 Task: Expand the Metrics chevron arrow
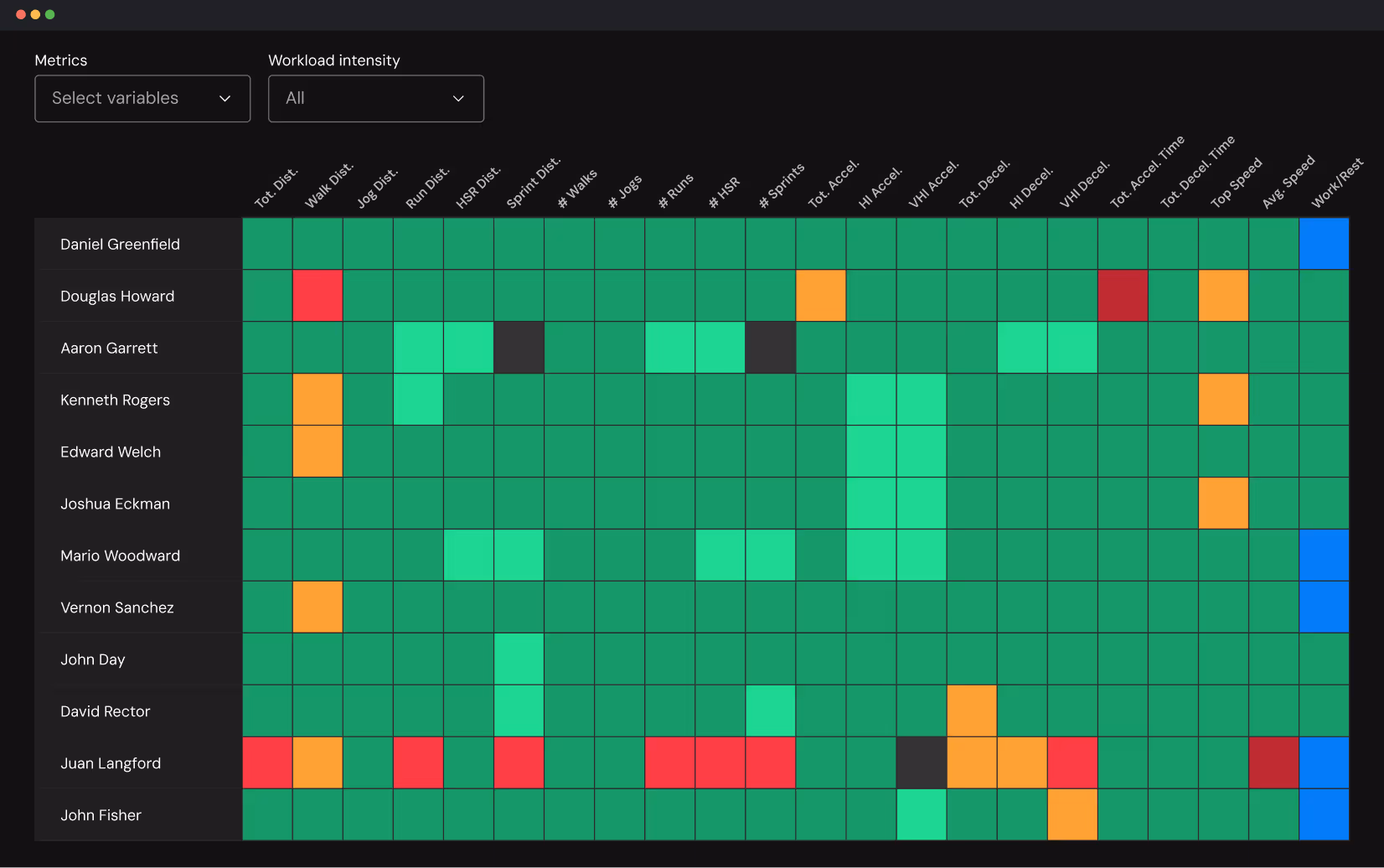tap(225, 98)
